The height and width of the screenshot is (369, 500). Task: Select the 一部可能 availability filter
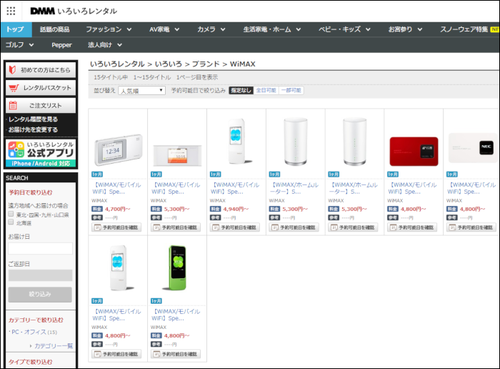click(291, 90)
